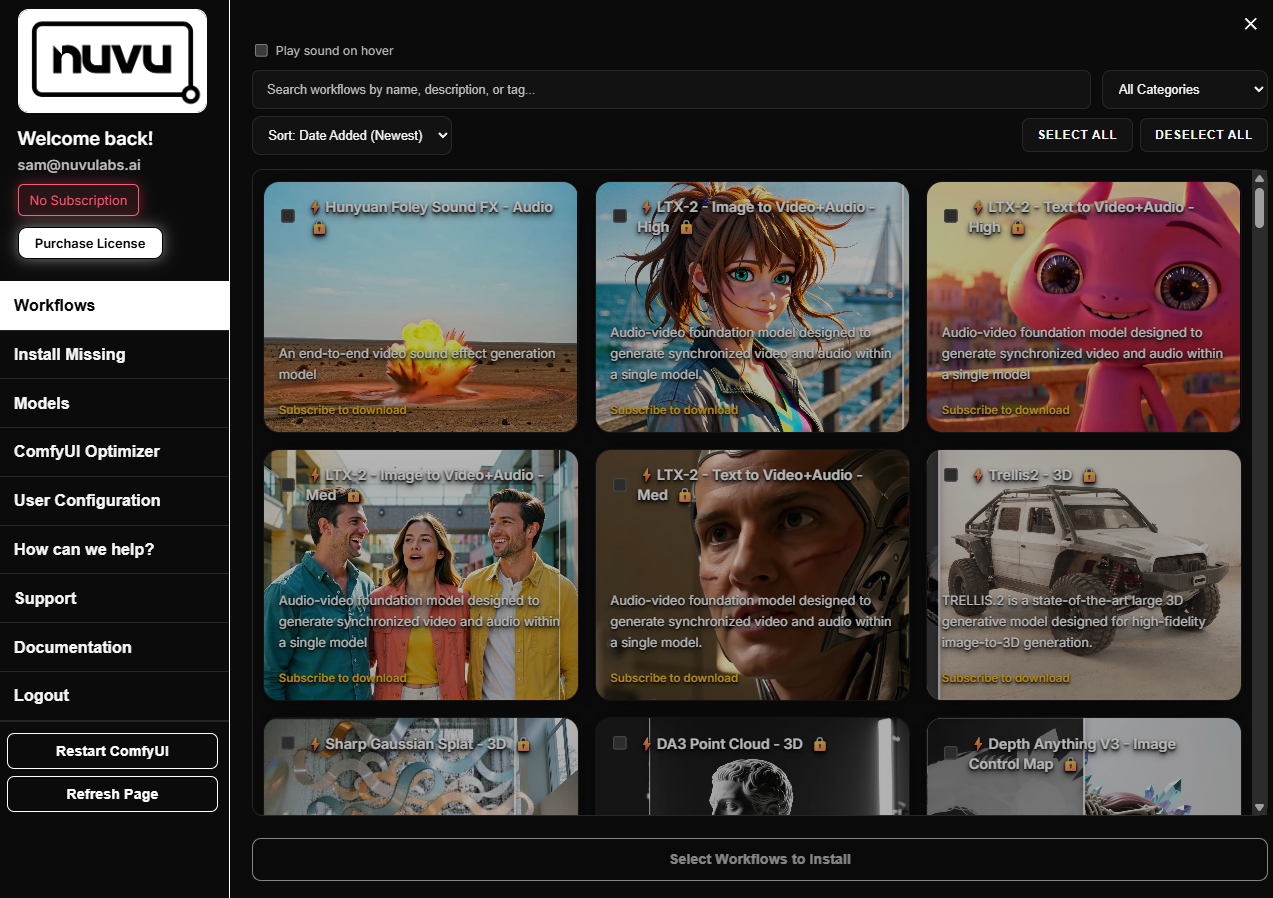This screenshot has height=898, width=1273.
Task: Click the lock icon on DA3 Point Cloud - 3D card
Action: [819, 745]
